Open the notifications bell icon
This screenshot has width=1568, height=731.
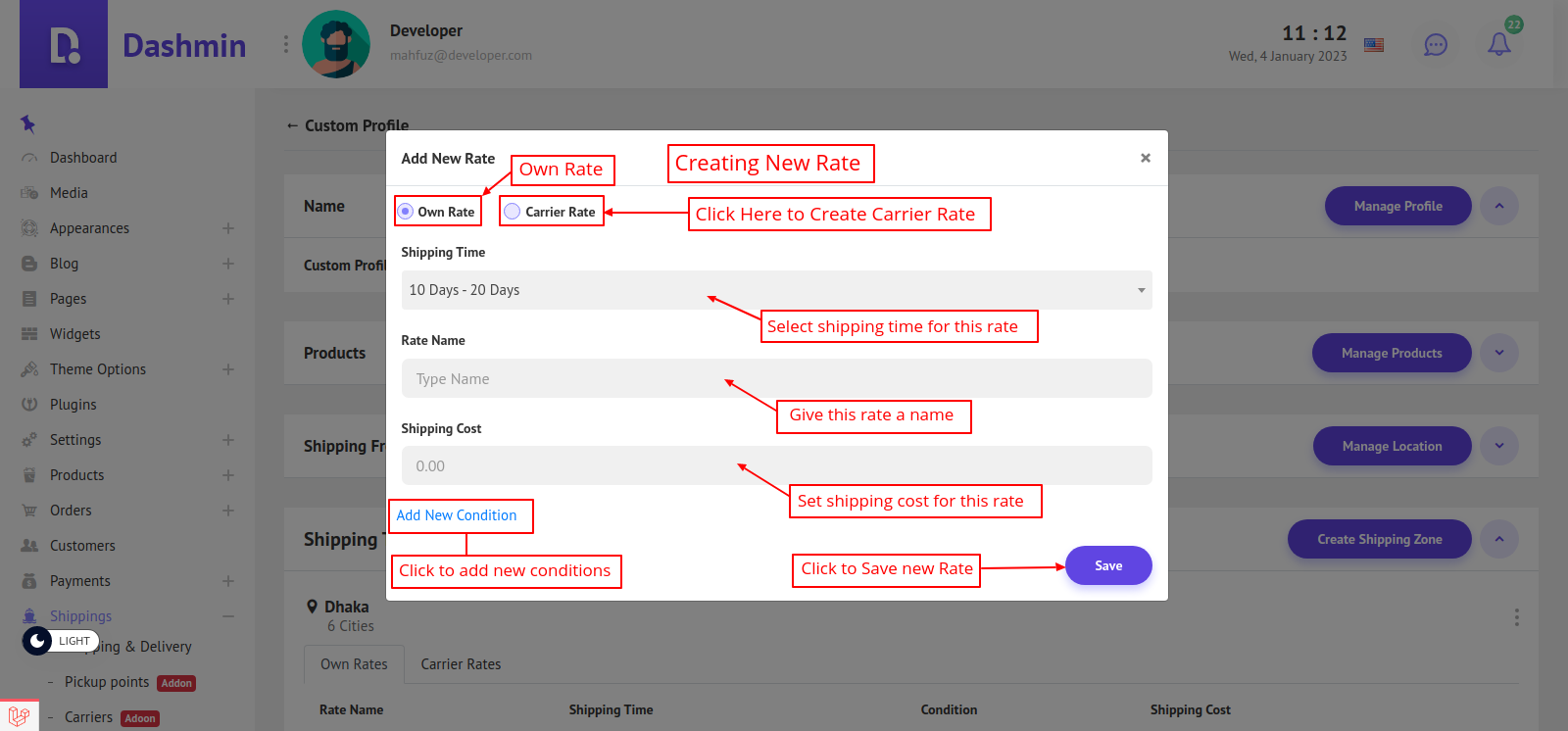[x=1498, y=44]
